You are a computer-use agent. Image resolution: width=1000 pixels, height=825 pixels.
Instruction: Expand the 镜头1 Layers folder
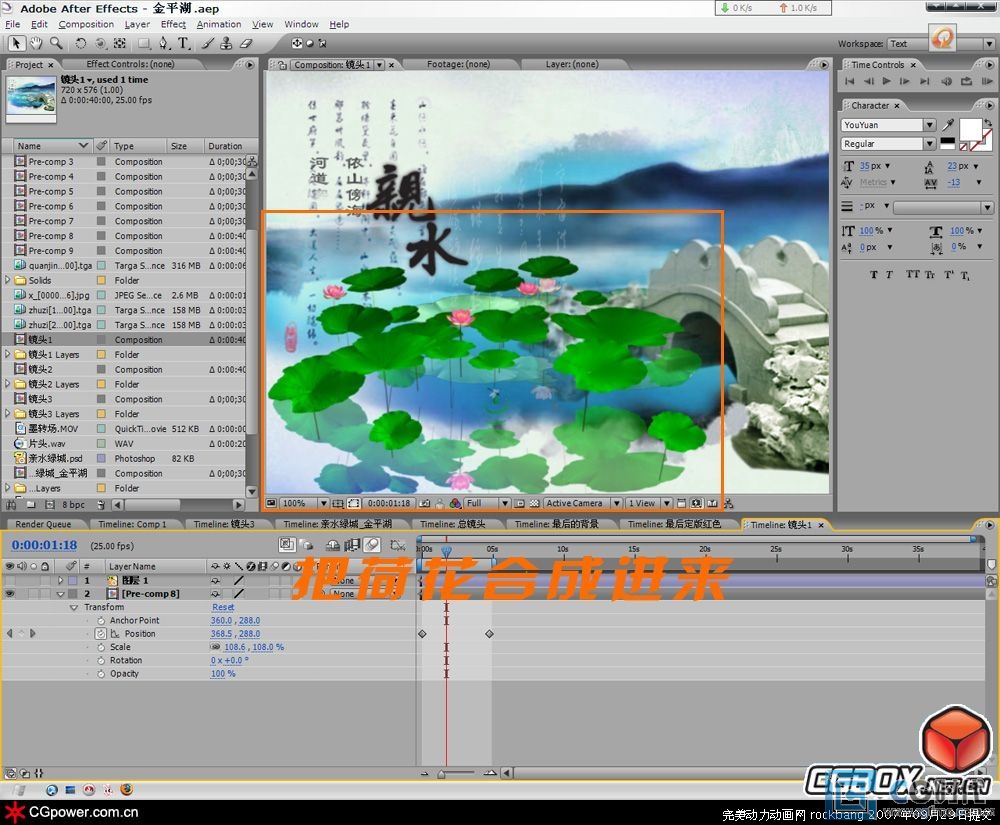(x=8, y=354)
